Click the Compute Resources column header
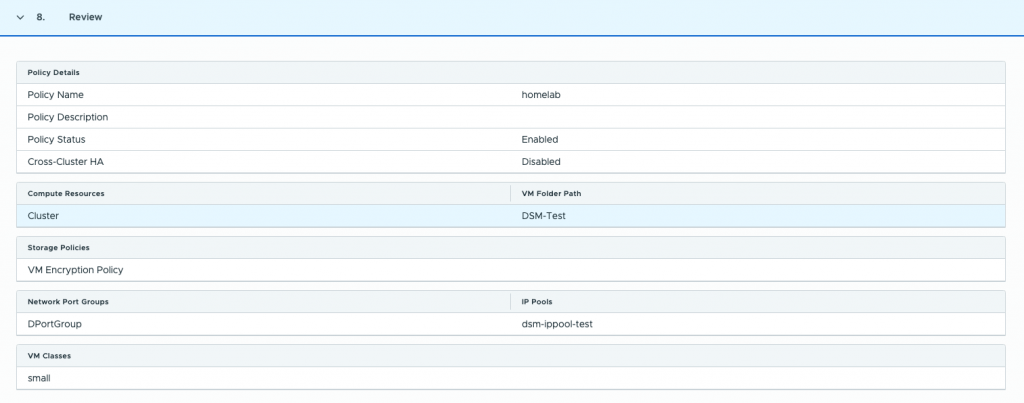The height and width of the screenshot is (403, 1024). tap(66, 193)
